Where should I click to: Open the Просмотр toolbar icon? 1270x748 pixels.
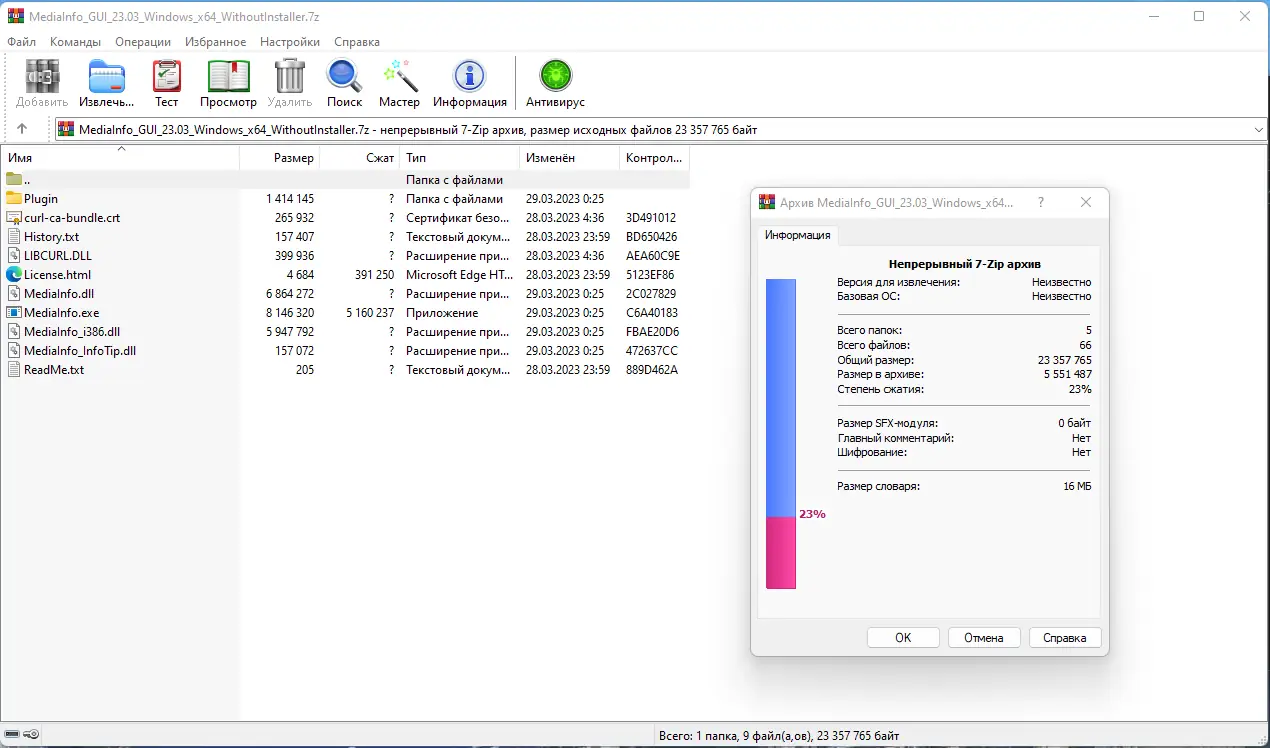click(228, 77)
